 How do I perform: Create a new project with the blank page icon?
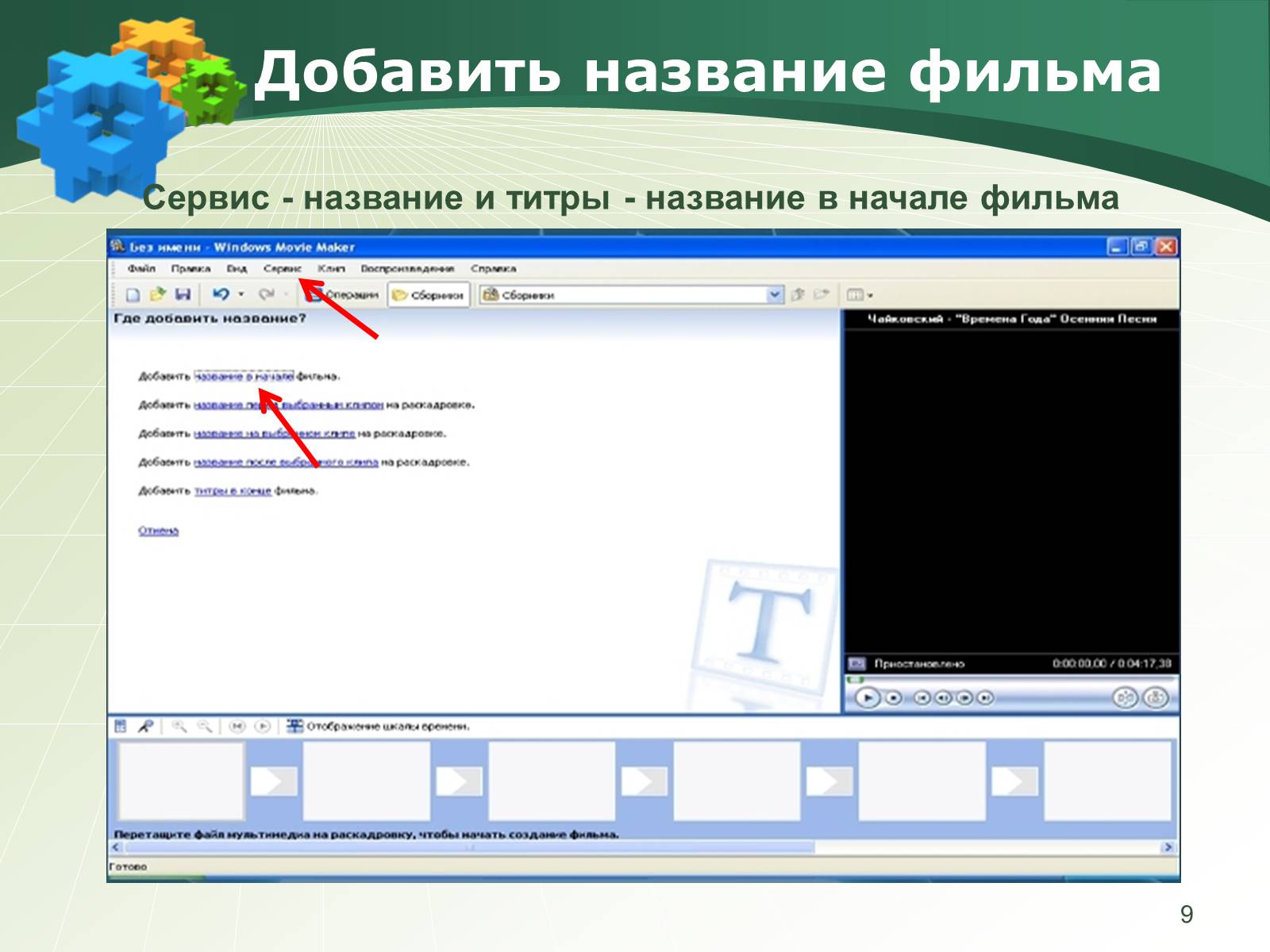pos(133,295)
